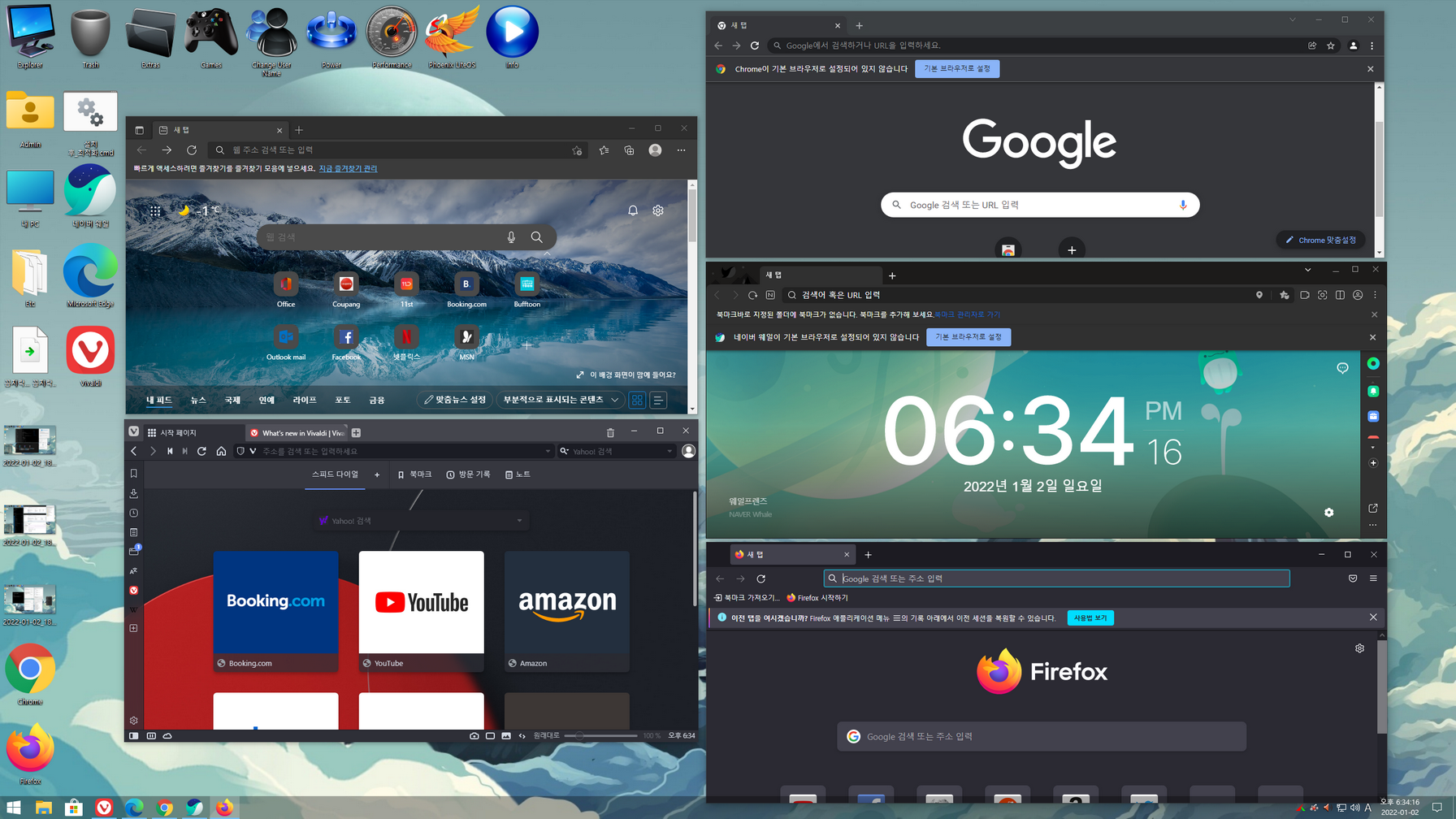Select Edge feed tab 금융

377,400
